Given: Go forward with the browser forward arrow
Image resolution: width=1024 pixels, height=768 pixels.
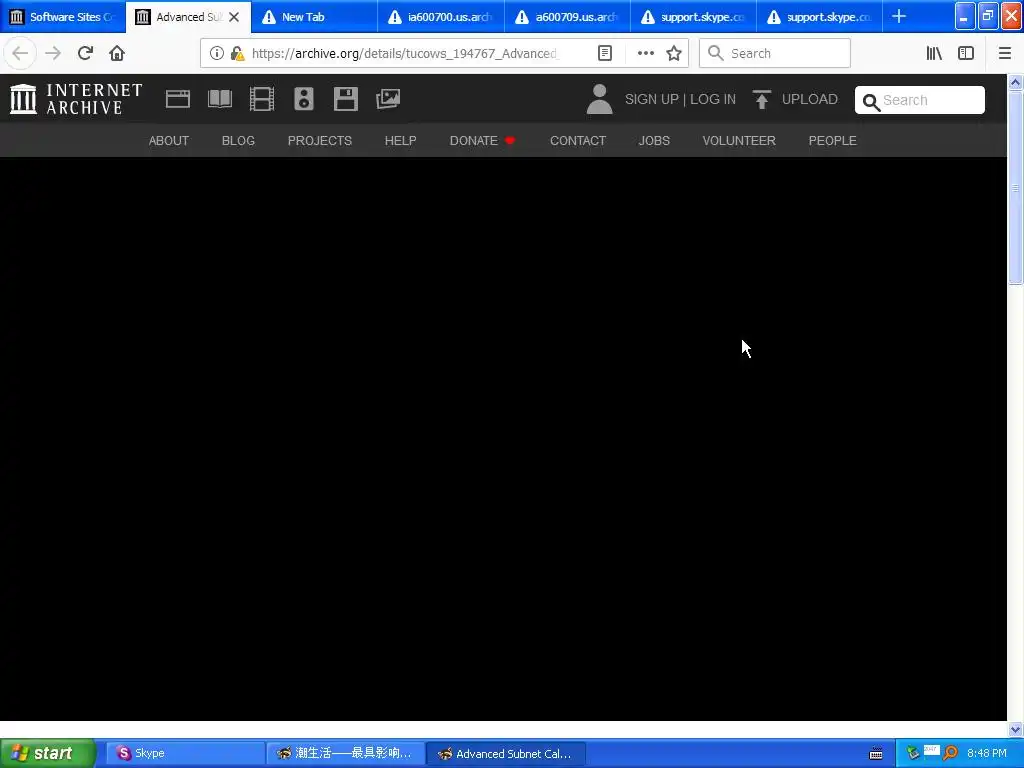Looking at the screenshot, I should 53,53.
